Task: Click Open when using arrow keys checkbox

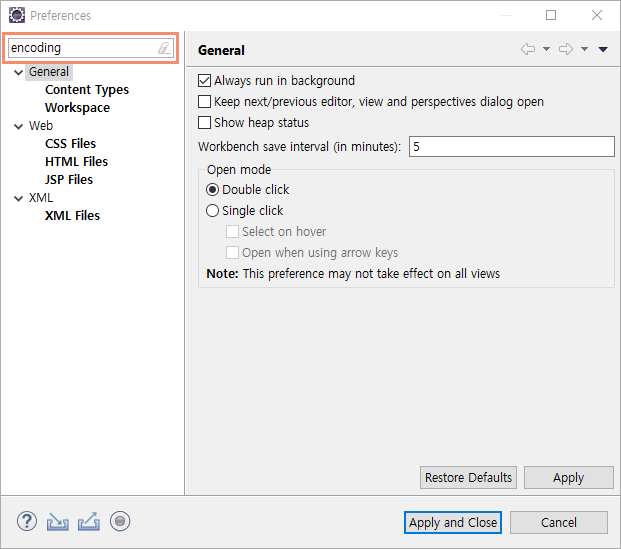Action: (x=232, y=252)
